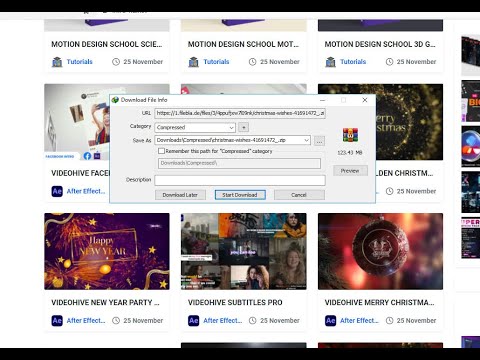Viewport: 480px width, 360px height.
Task: Click Tutorials icon on Motion Design School 3D card
Action: point(330,62)
